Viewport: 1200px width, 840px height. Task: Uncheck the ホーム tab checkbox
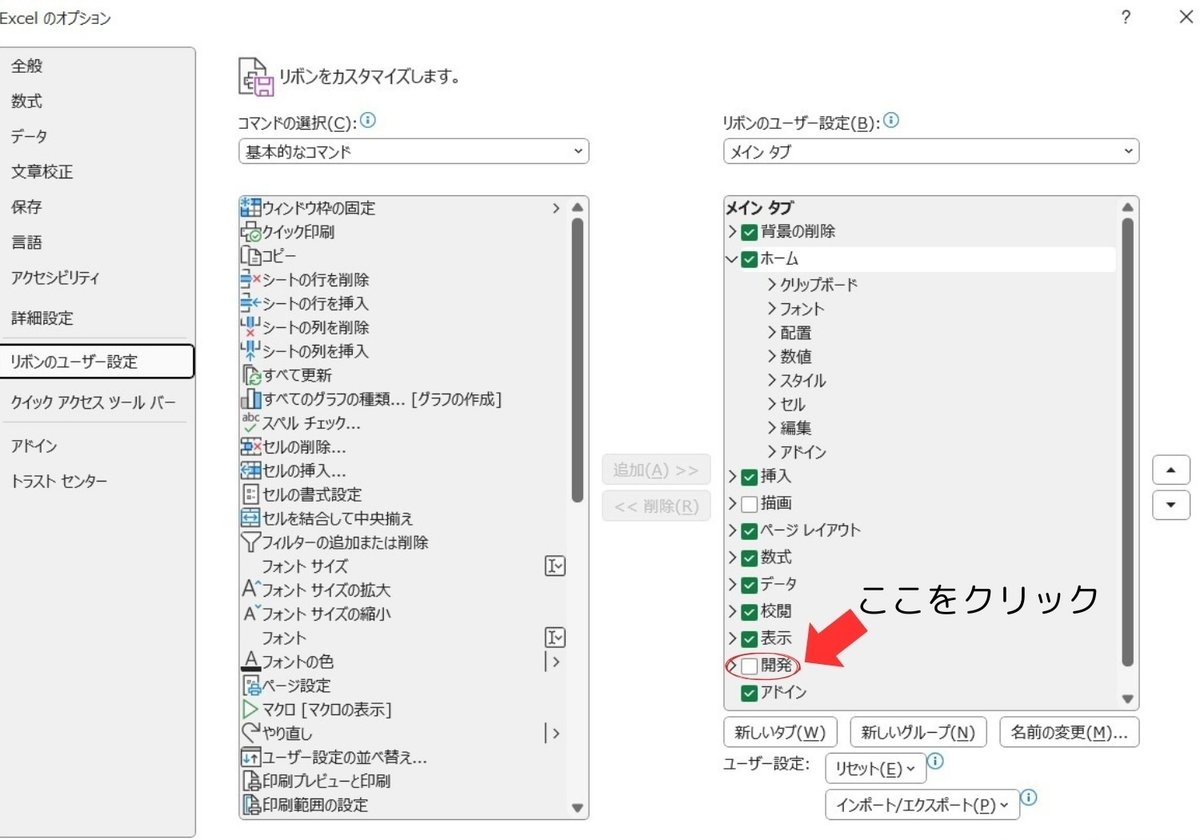[x=749, y=259]
